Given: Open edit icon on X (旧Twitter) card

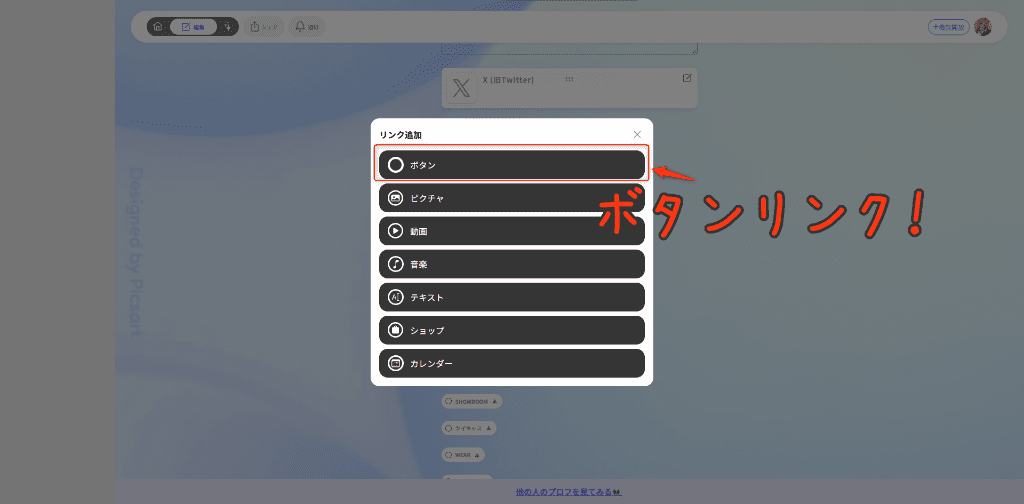Looking at the screenshot, I should click(686, 78).
